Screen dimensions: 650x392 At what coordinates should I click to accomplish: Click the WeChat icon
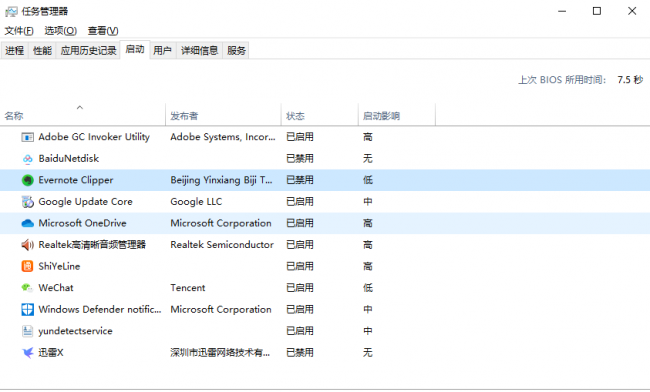point(27,288)
